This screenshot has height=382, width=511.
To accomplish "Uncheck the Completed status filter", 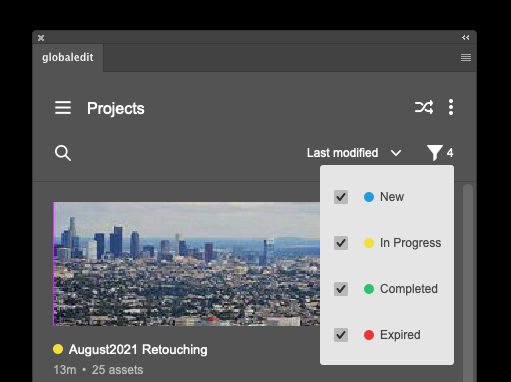I will point(341,289).
